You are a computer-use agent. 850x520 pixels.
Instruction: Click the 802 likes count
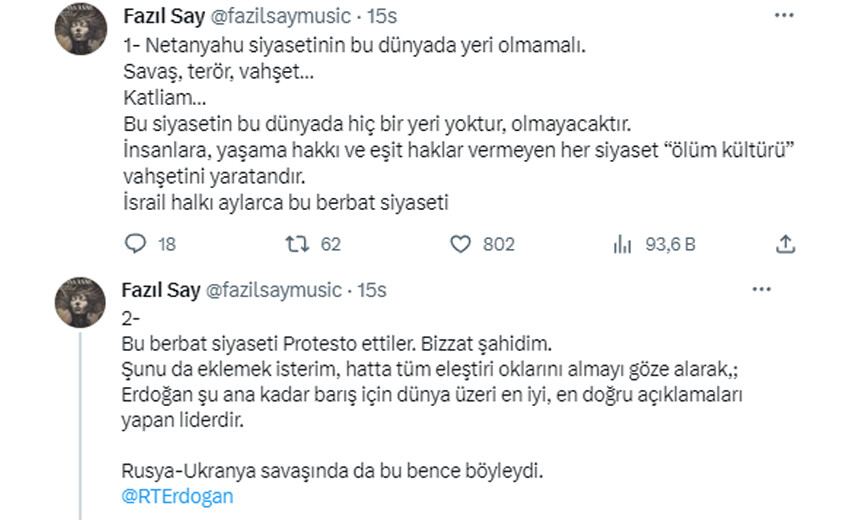pyautogui.click(x=498, y=245)
